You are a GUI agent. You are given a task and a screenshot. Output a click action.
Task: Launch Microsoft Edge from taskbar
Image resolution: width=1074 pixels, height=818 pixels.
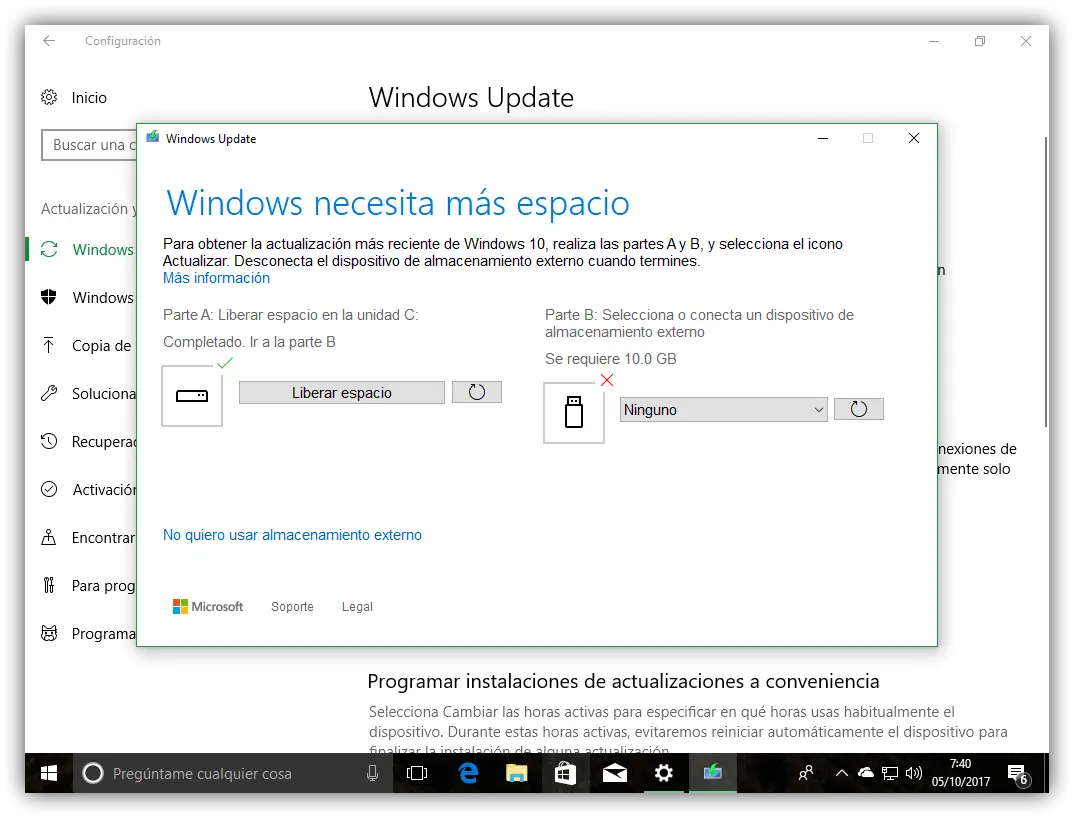point(469,773)
